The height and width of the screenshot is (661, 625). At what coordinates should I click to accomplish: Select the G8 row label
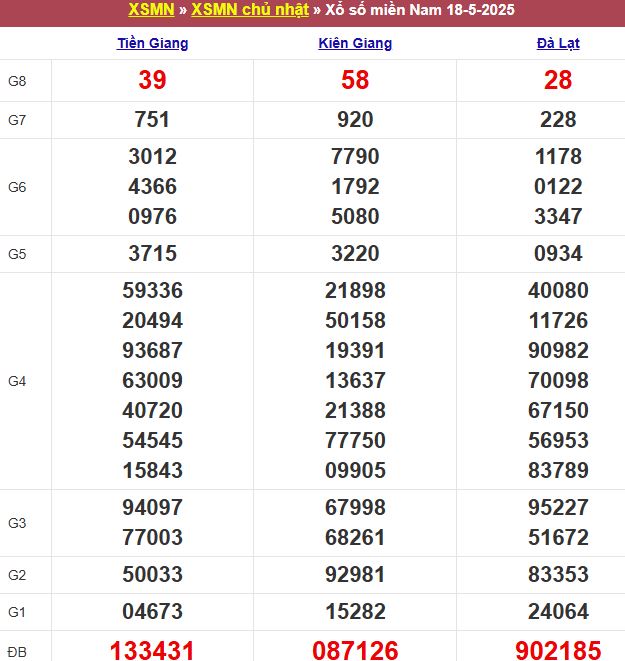[17, 81]
